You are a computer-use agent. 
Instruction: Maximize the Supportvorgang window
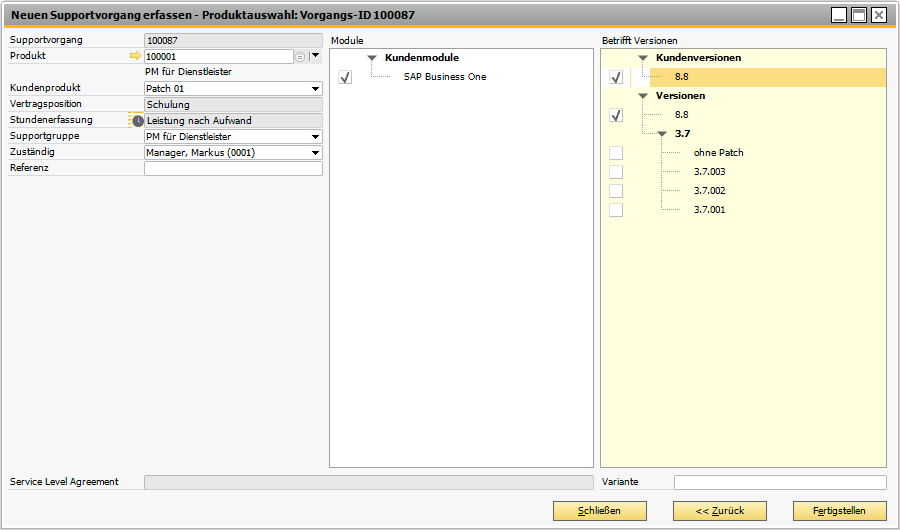coord(859,15)
